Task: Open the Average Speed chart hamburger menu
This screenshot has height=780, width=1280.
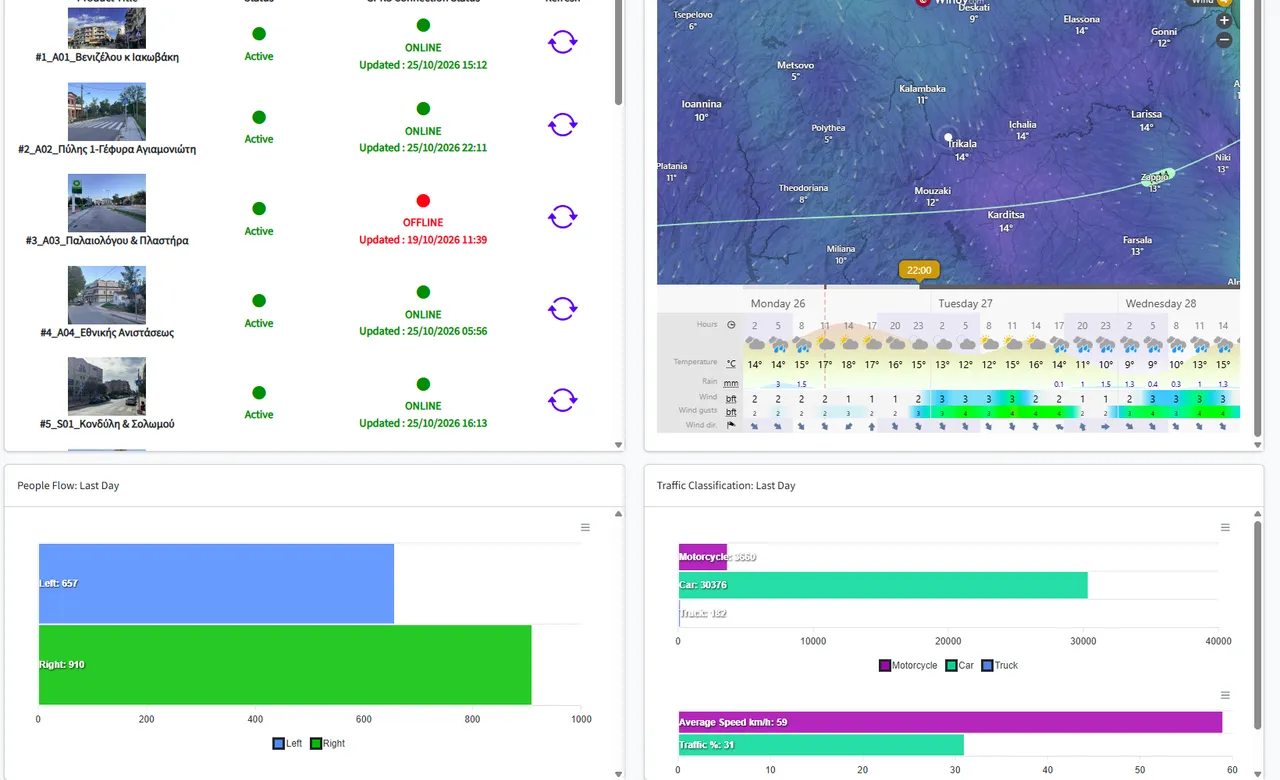Action: pyautogui.click(x=1225, y=695)
